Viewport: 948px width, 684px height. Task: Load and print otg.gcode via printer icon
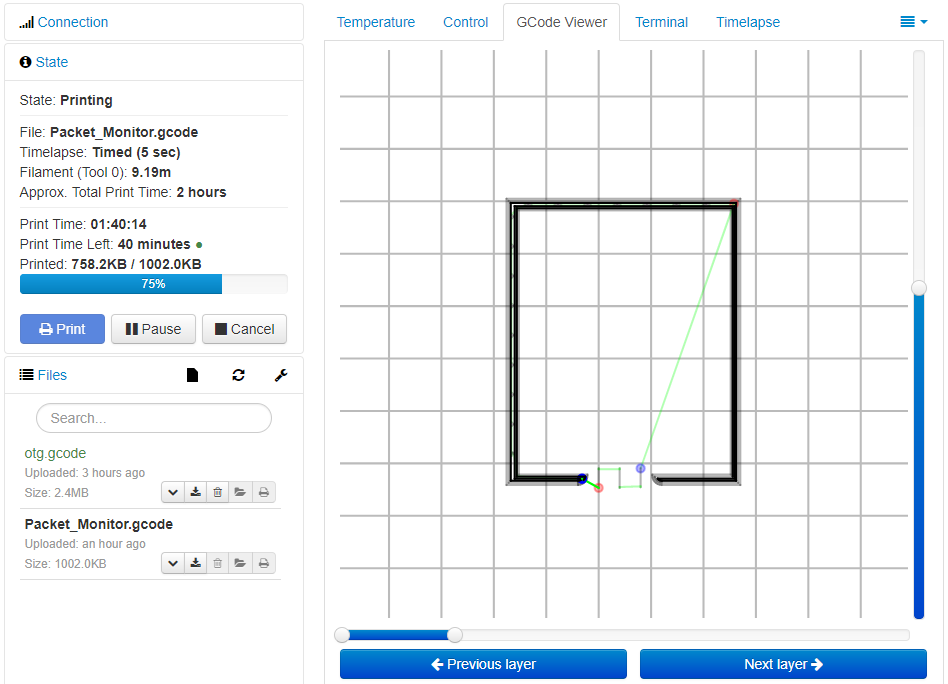263,492
